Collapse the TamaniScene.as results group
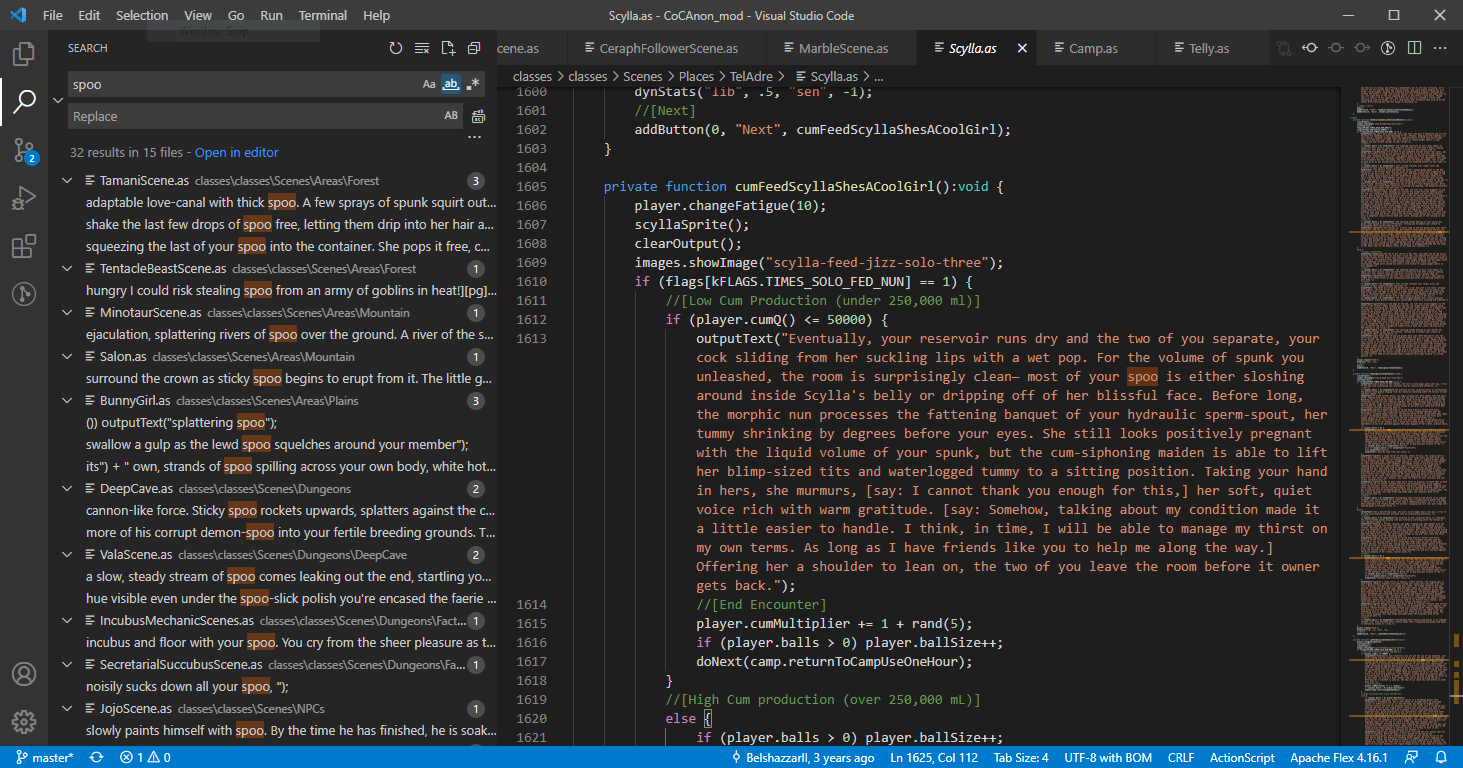 67,181
